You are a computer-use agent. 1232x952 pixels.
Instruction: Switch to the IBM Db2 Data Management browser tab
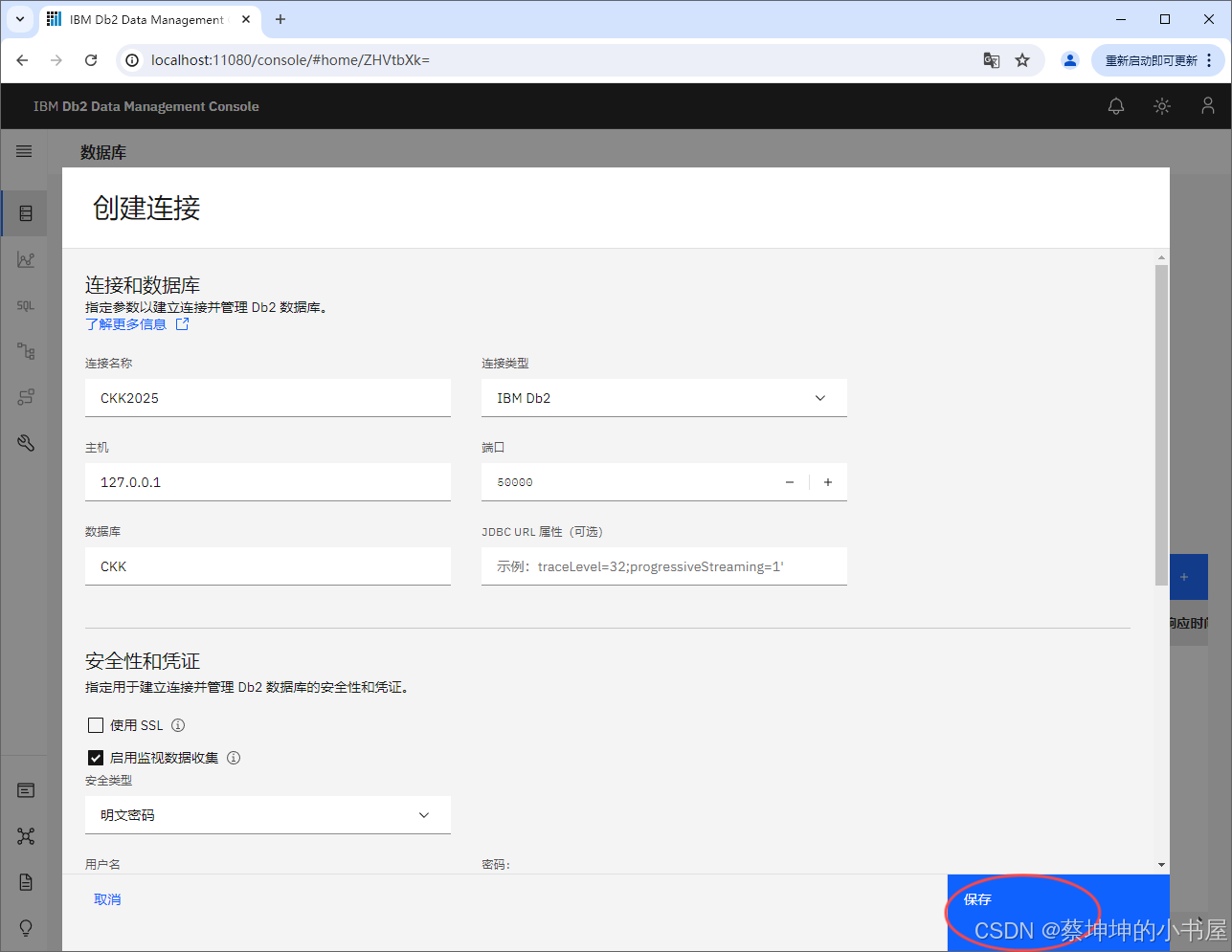[144, 19]
